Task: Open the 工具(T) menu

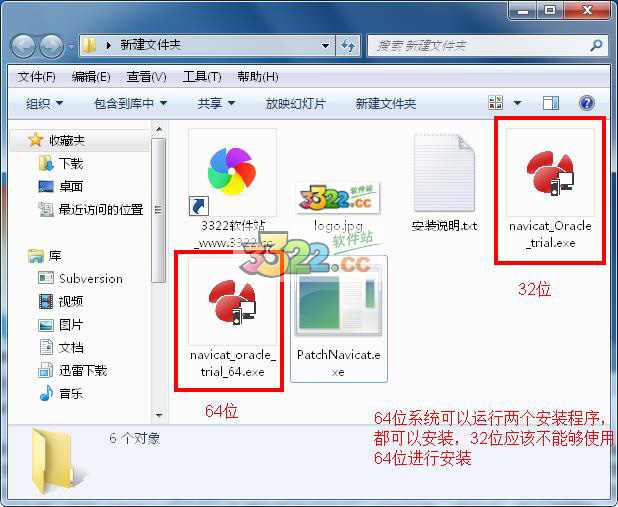Action: click(202, 77)
